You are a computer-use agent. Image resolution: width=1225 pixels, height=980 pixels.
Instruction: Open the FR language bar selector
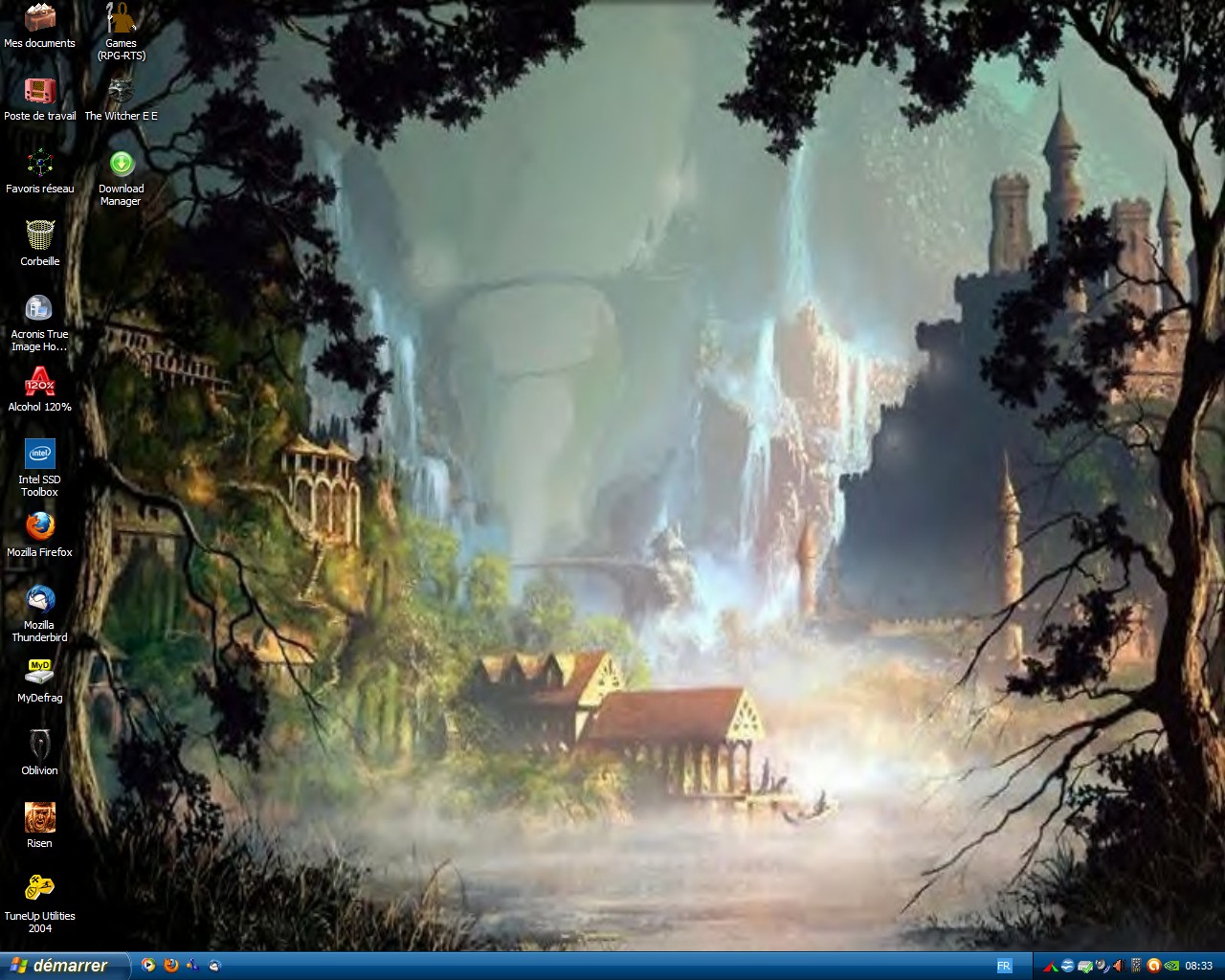1004,966
